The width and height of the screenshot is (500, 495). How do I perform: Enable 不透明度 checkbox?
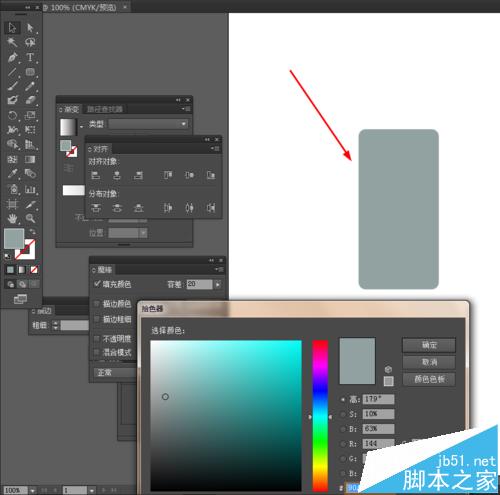[x=97, y=339]
